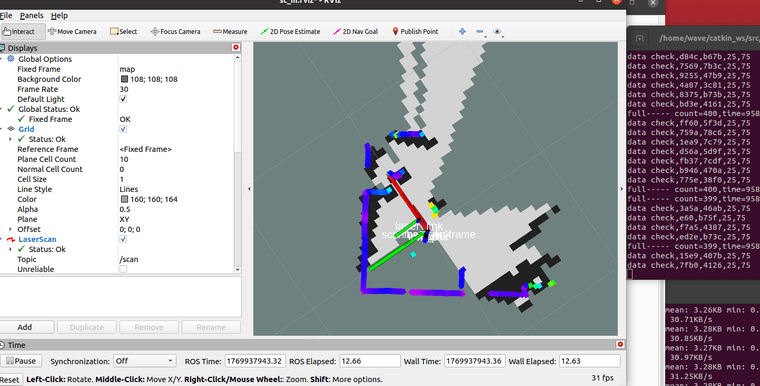Image resolution: width=760 pixels, height=386 pixels.
Task: Click the Time panel clock icon
Action: pyautogui.click(x=2, y=345)
